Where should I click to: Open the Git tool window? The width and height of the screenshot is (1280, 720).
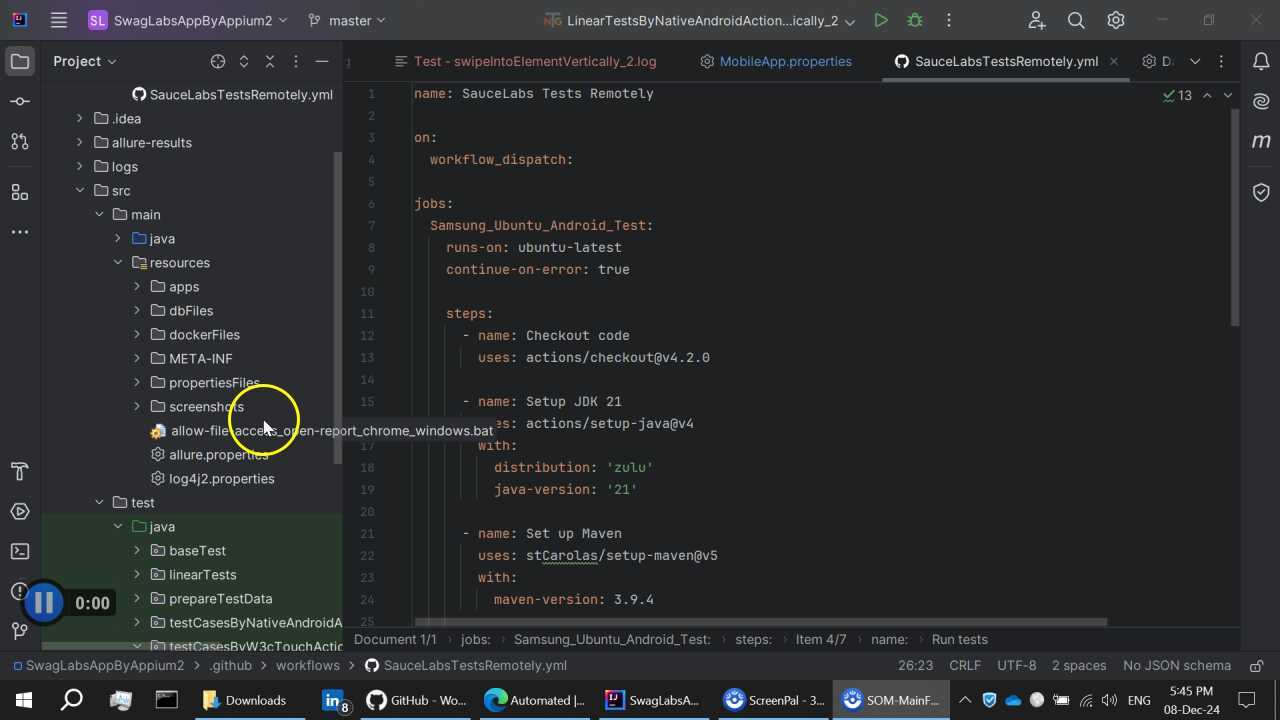(20, 630)
